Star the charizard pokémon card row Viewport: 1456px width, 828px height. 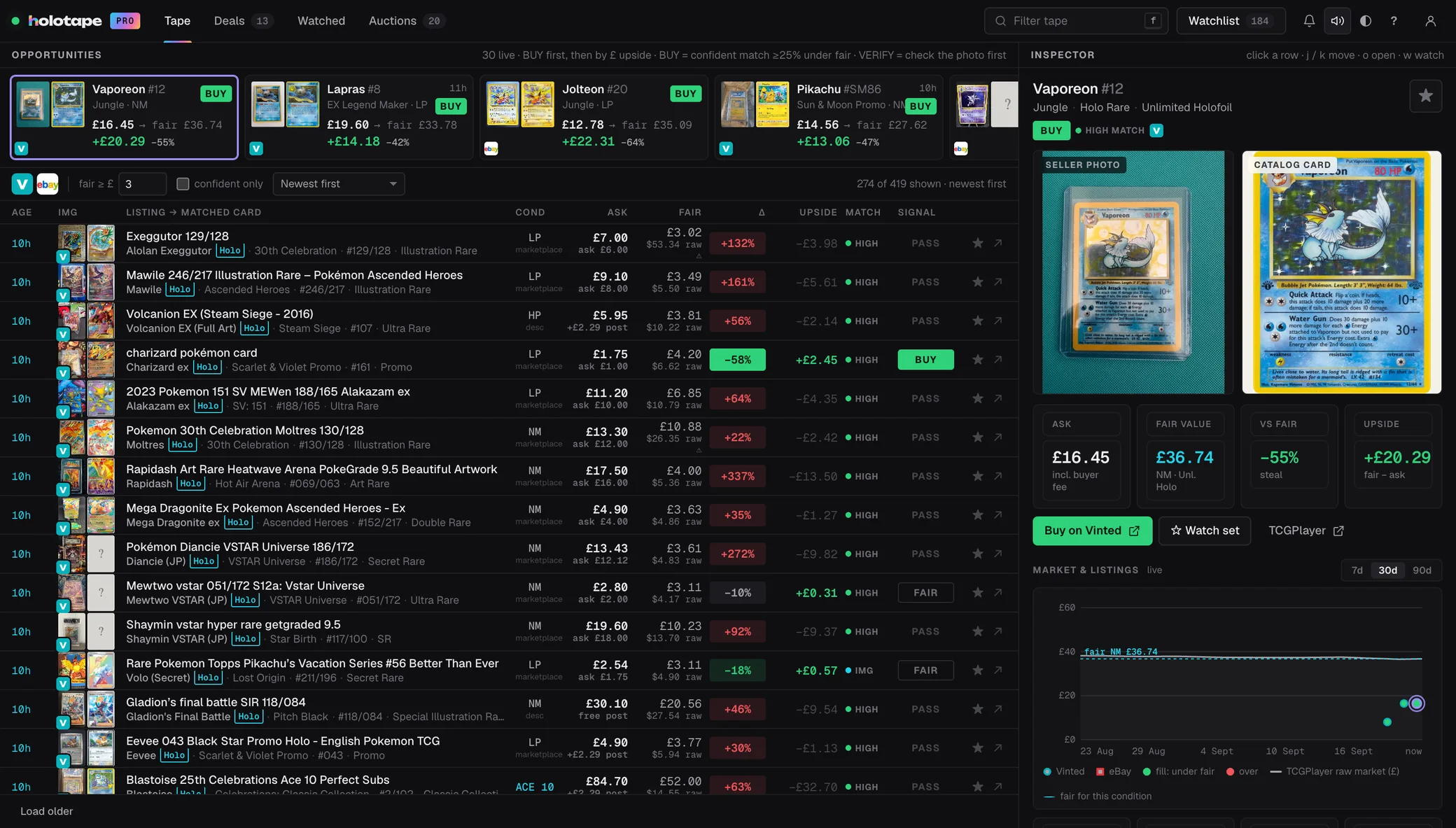coord(978,360)
